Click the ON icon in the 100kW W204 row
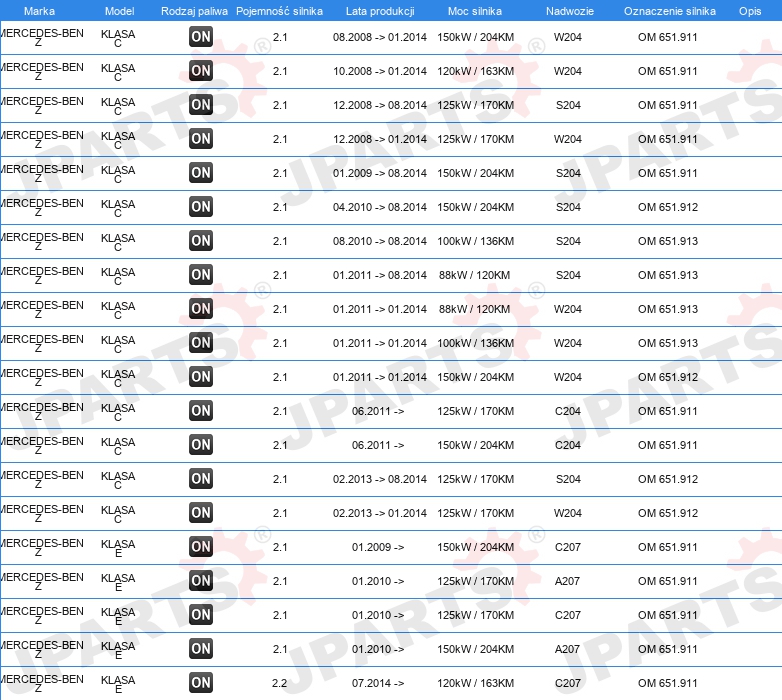The image size is (782, 700). [201, 343]
